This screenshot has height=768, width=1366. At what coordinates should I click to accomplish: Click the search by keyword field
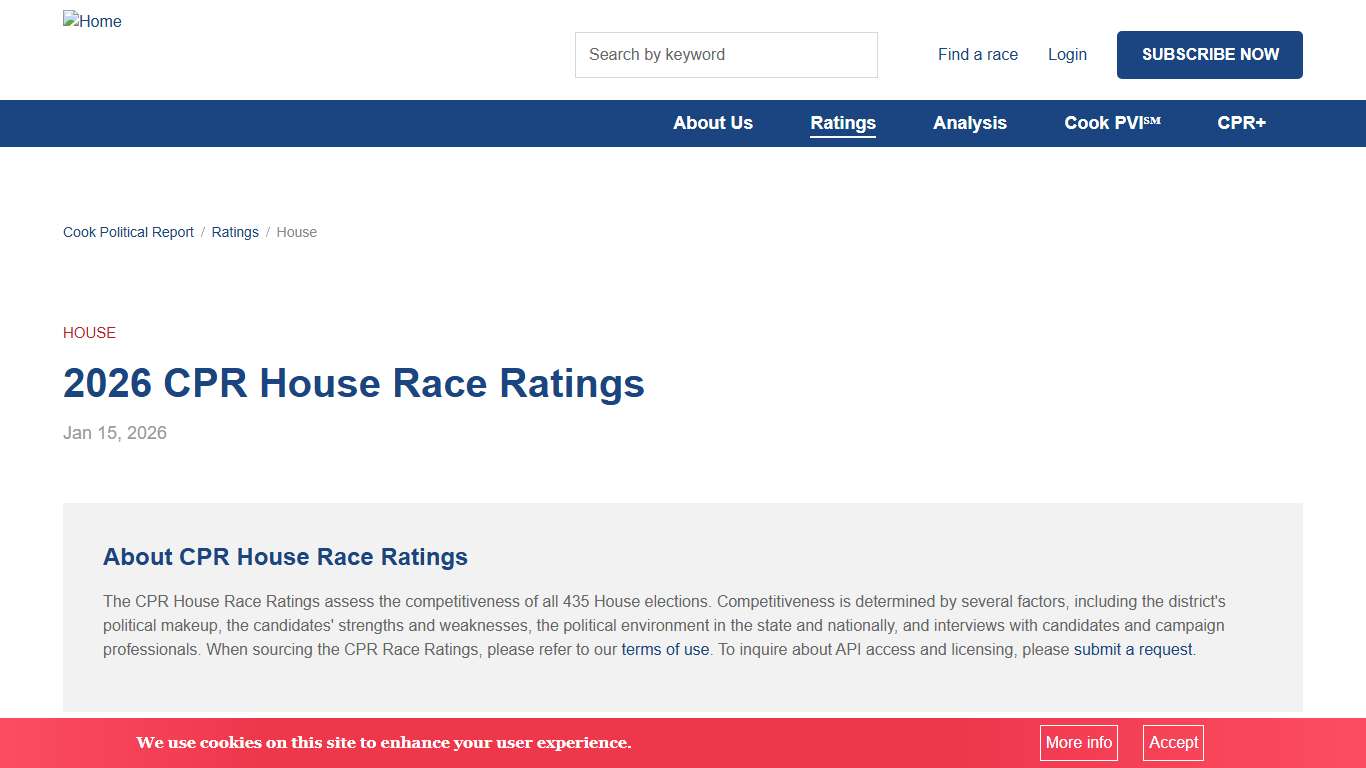click(726, 54)
